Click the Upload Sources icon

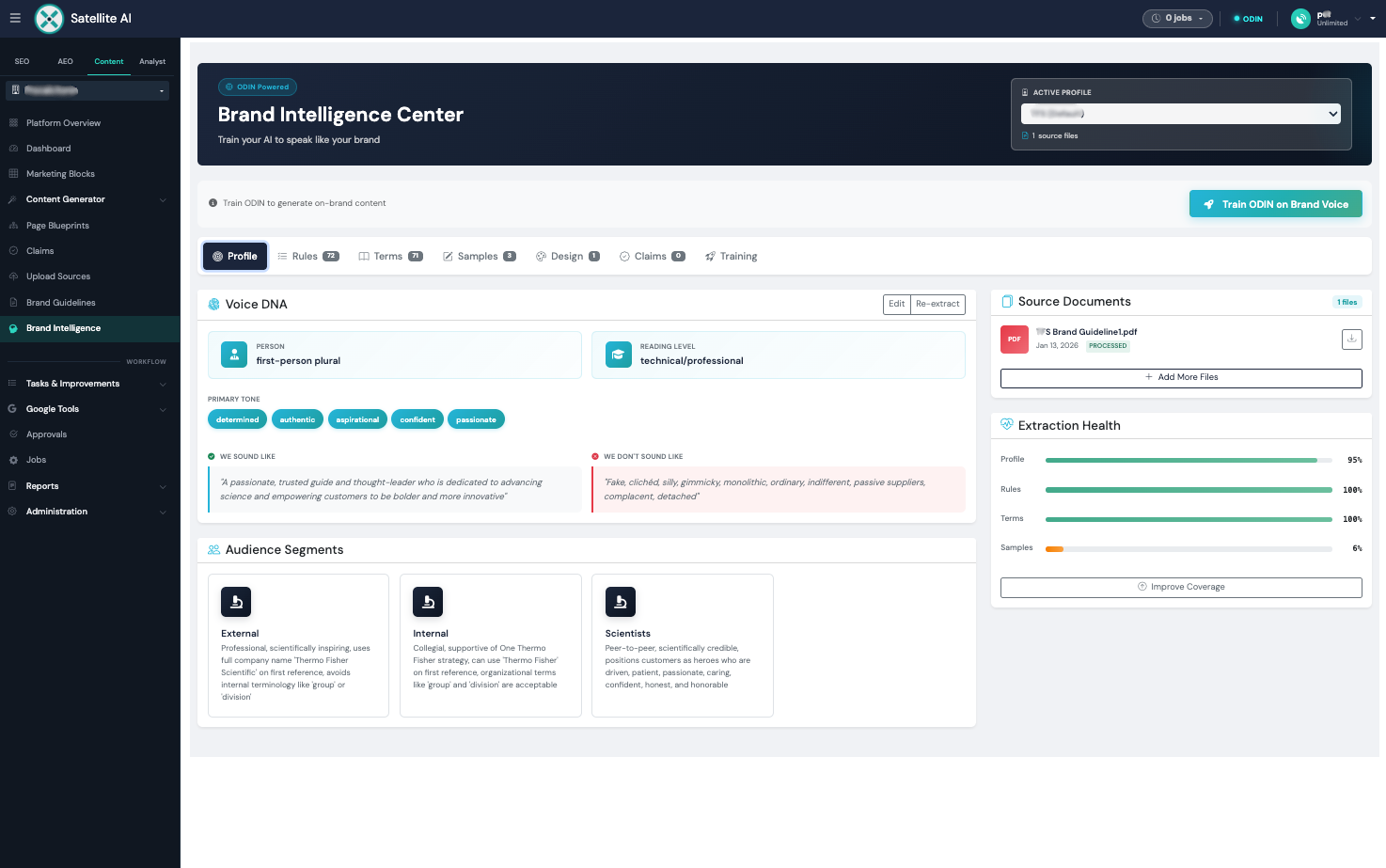click(13, 276)
